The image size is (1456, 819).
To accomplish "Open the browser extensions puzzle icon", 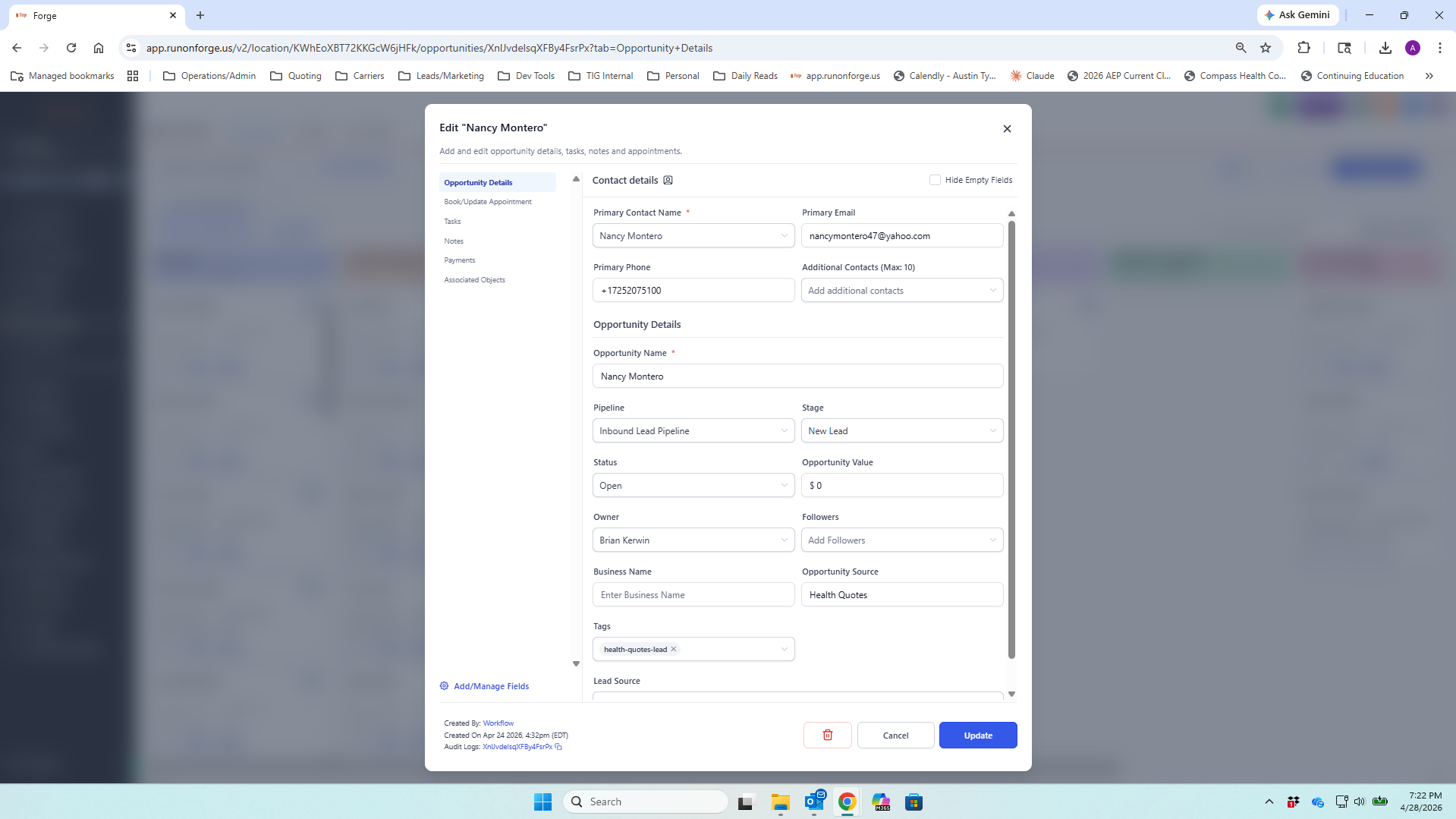I will [x=1303, y=48].
